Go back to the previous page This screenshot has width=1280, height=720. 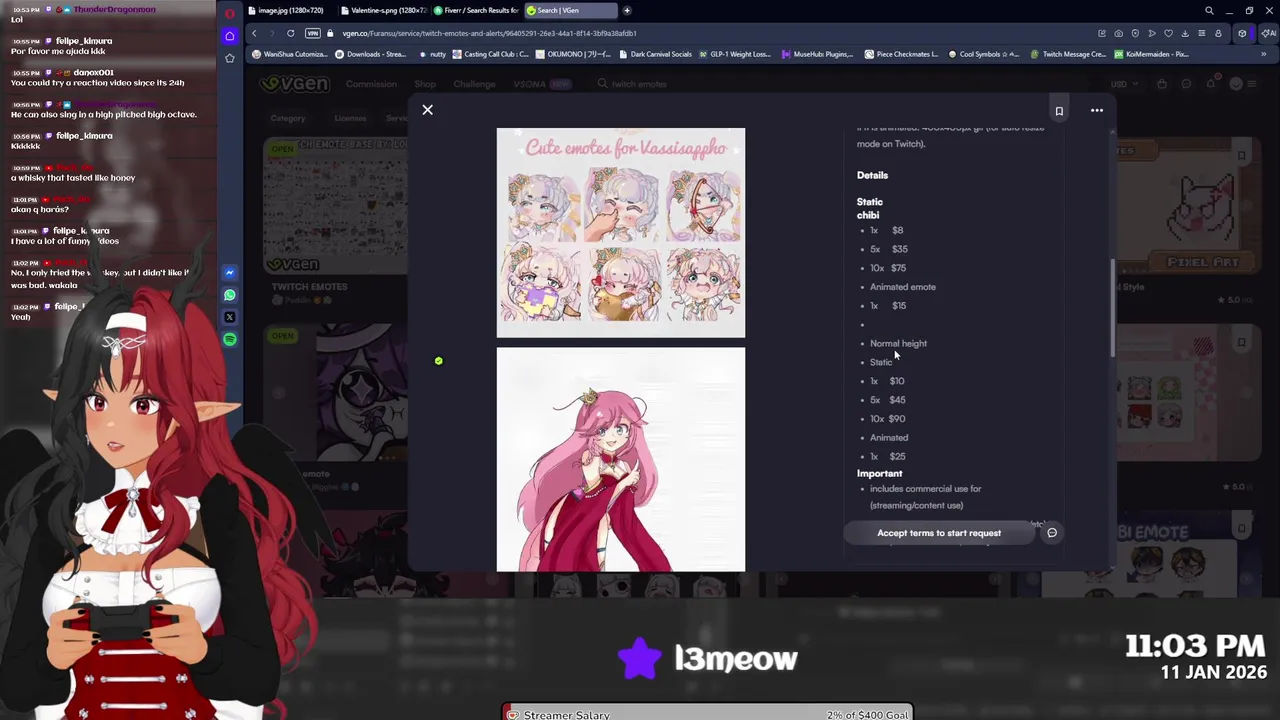[254, 33]
